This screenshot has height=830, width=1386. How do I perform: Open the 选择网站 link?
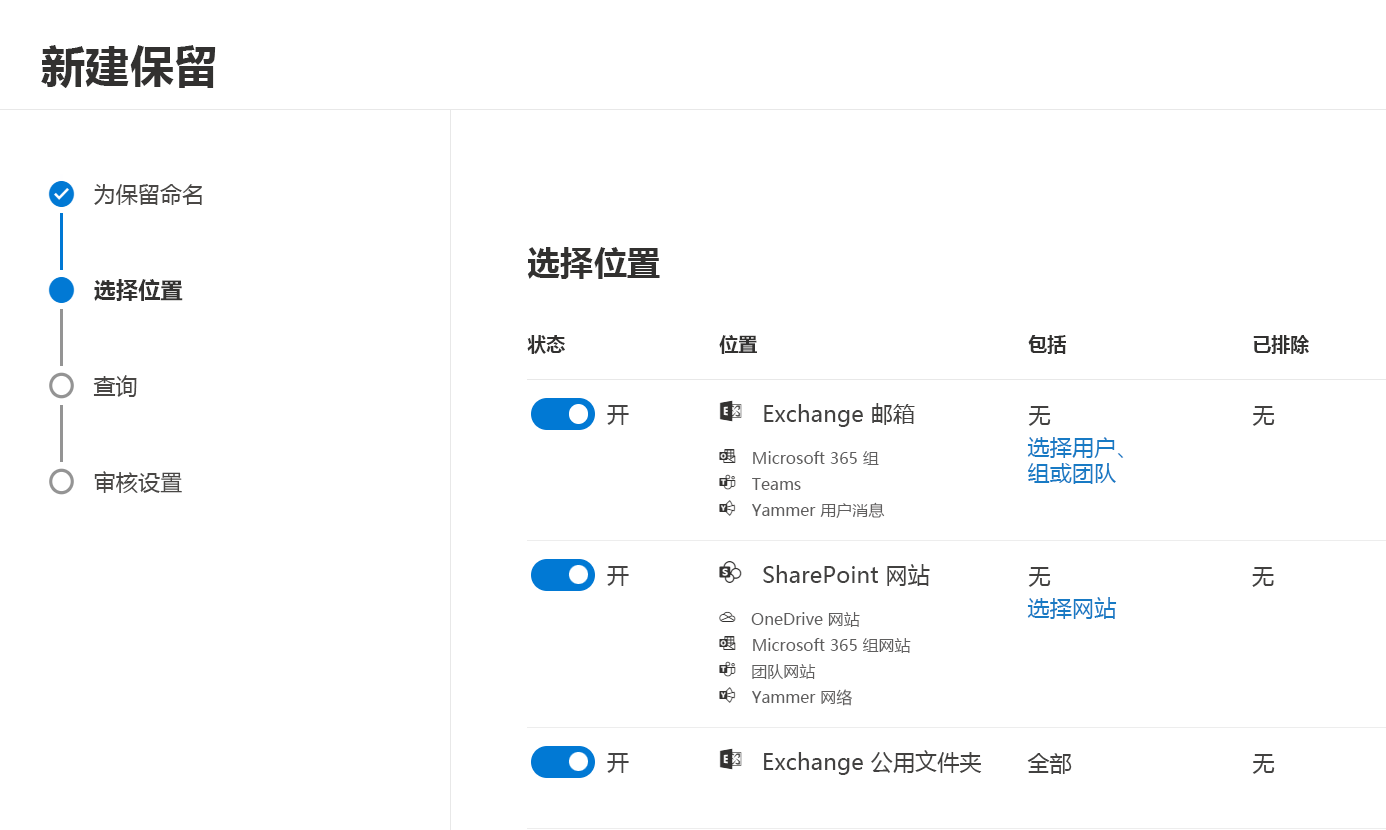coord(1072,608)
